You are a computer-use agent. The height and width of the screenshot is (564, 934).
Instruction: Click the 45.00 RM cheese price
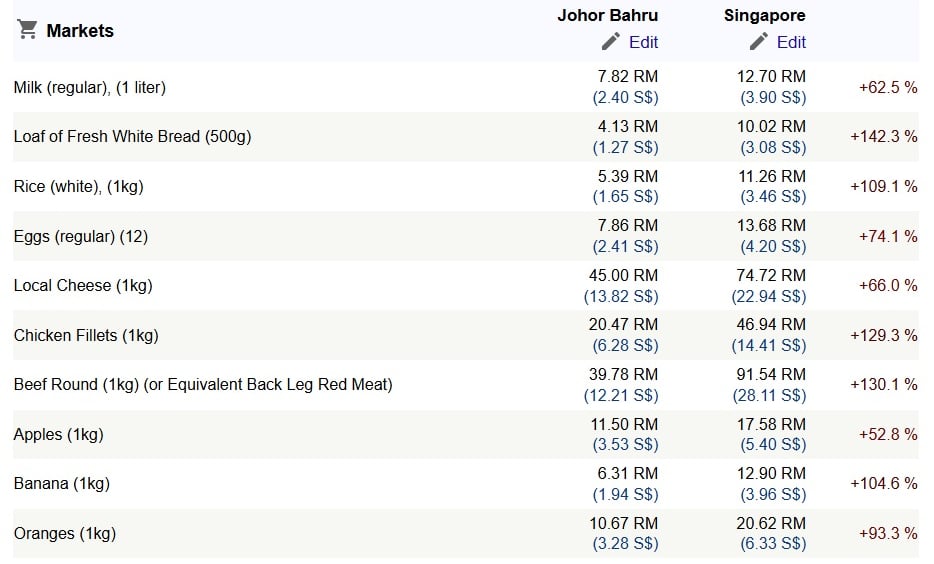tap(623, 276)
